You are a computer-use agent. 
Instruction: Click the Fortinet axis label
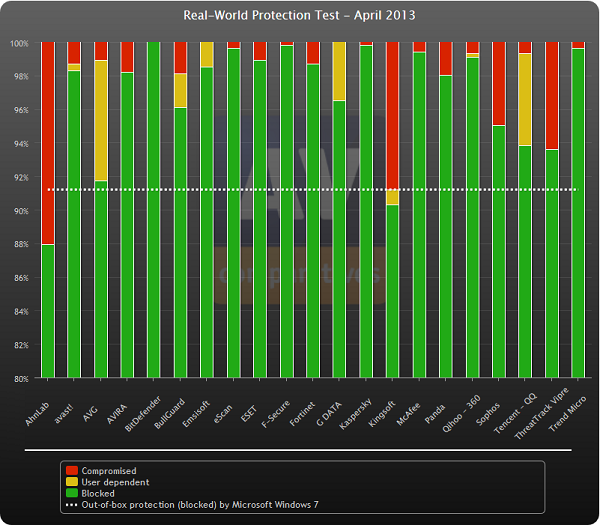pyautogui.click(x=302, y=414)
